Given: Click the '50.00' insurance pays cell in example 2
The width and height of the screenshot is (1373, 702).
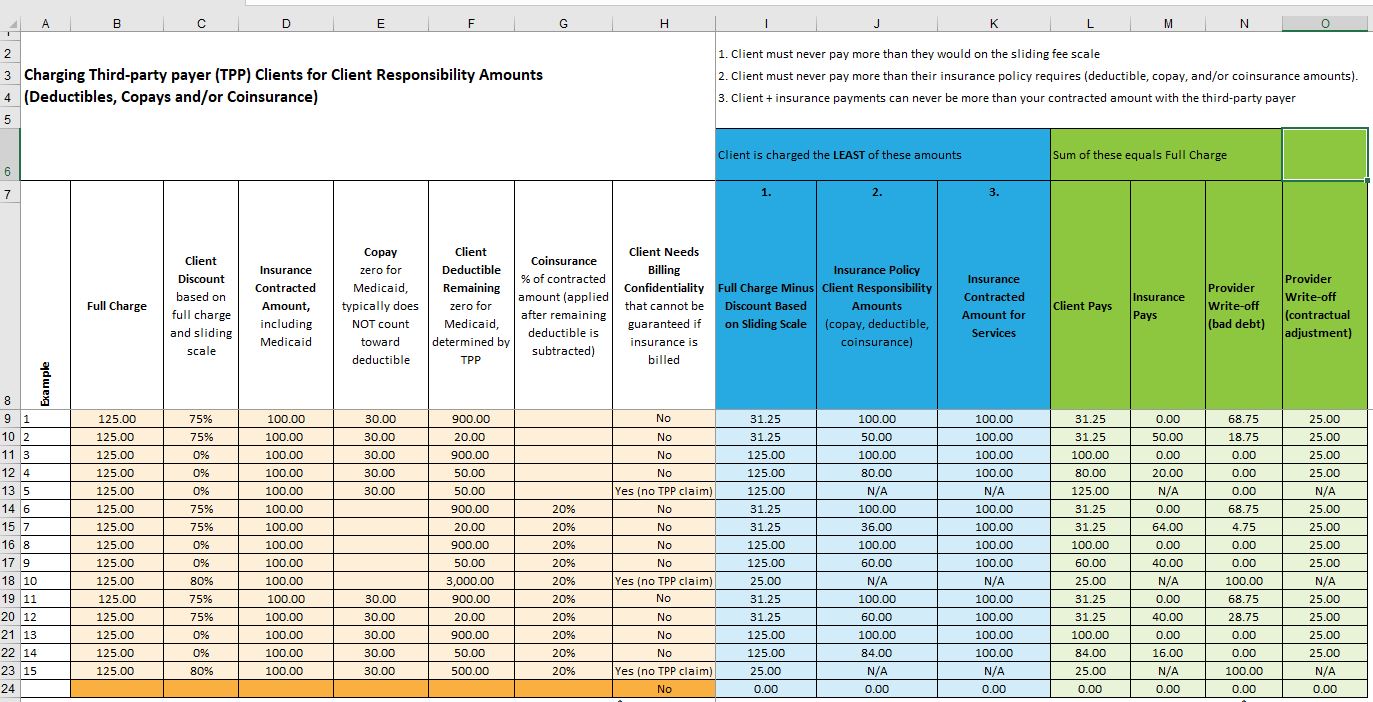Looking at the screenshot, I should click(x=1168, y=437).
